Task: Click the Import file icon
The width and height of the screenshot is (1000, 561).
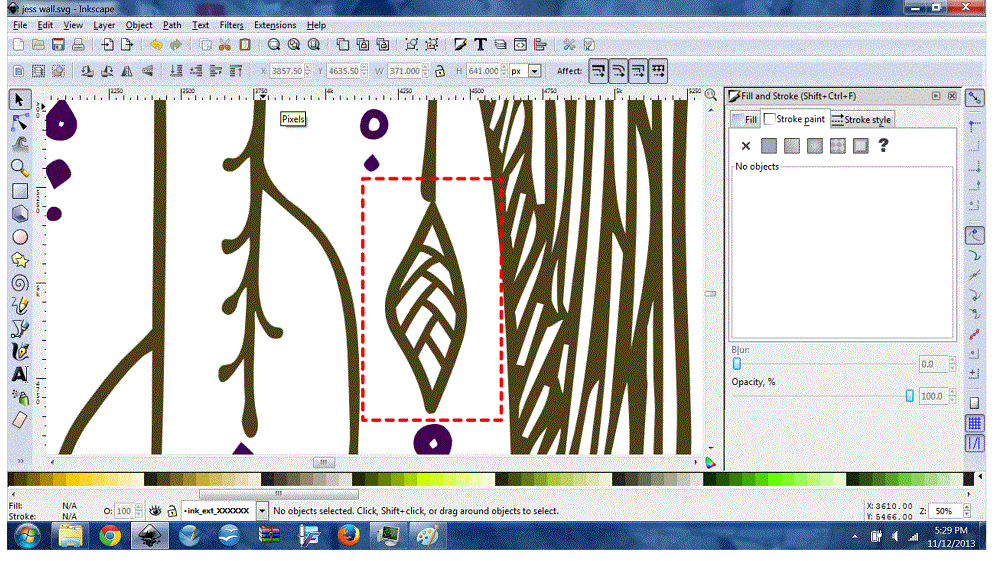Action: [x=108, y=45]
